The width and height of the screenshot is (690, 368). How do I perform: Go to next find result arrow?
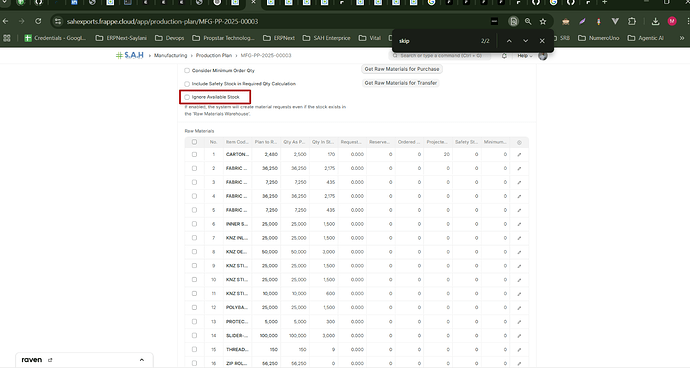pos(525,41)
